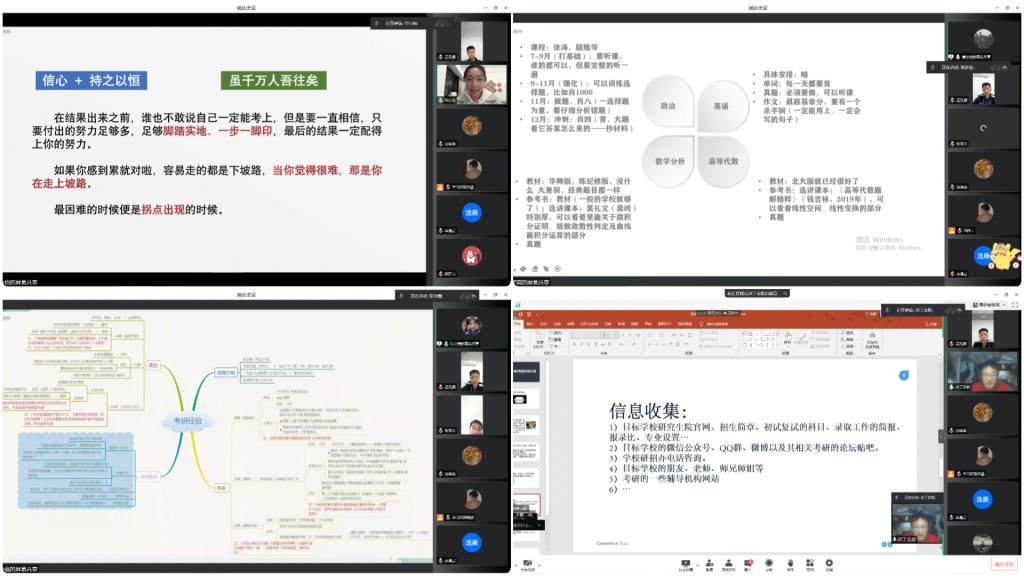1024x576 pixels.
Task: Collapse the participant video panel with side handle
Action: tap(940, 436)
